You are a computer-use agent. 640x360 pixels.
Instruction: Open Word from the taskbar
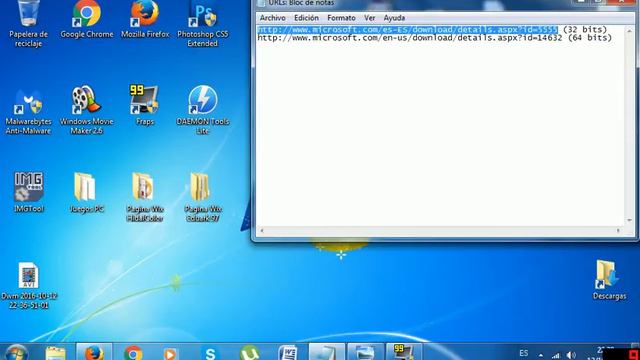coord(288,353)
